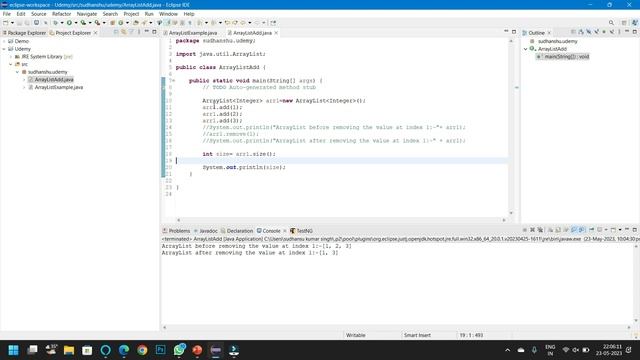The image size is (640, 360).
Task: Open the Refactor menu
Action: [x=62, y=14]
